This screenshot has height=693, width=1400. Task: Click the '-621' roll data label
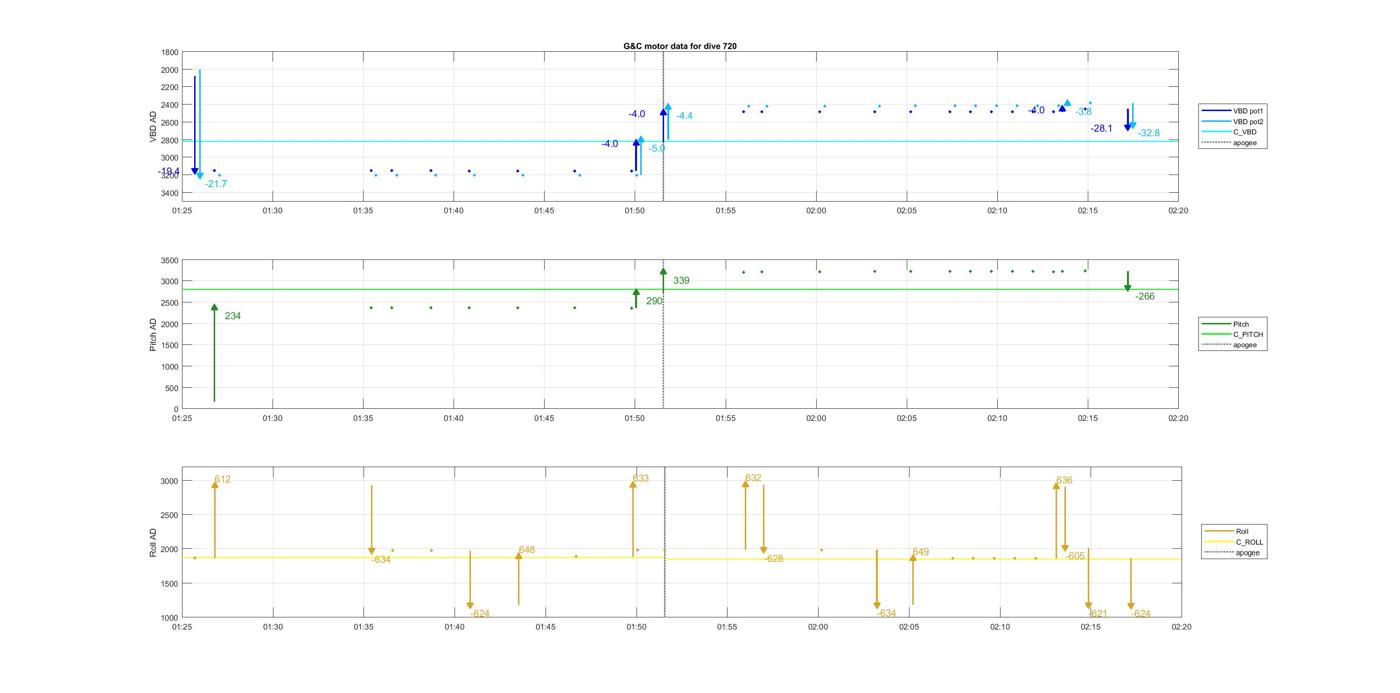click(1098, 613)
